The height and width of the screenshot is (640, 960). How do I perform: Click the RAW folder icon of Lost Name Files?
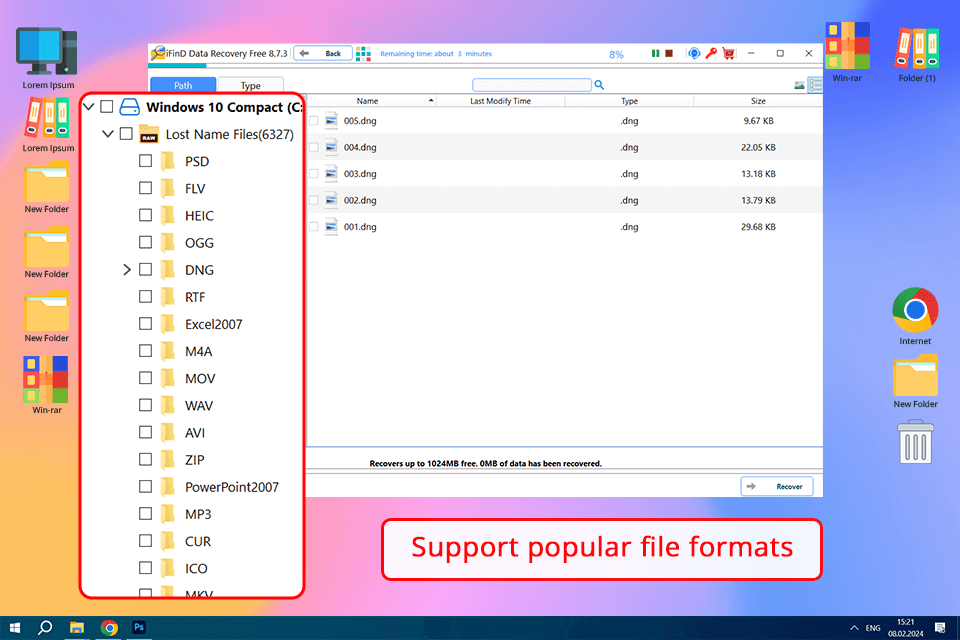149,134
